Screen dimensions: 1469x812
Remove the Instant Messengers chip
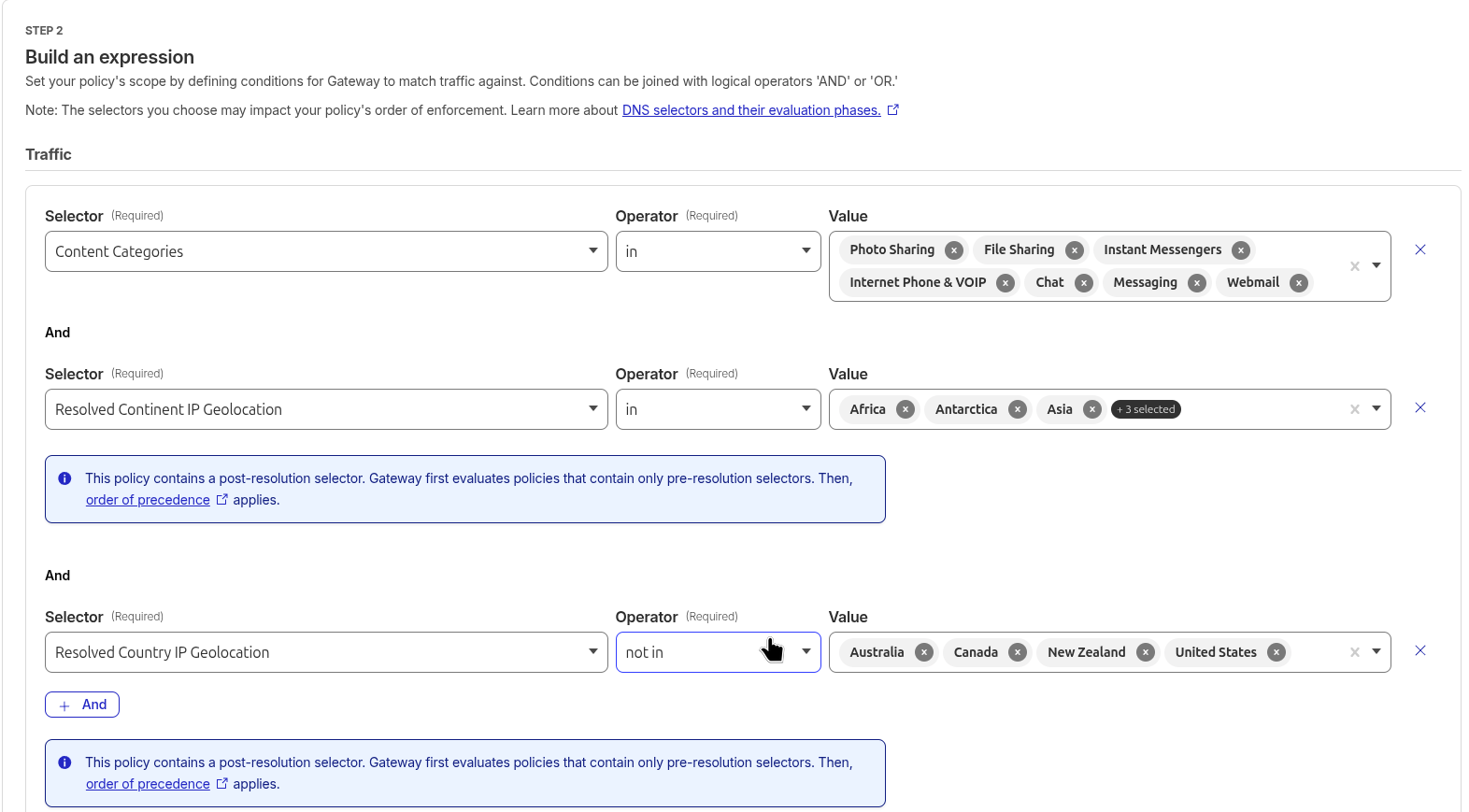(x=1241, y=250)
